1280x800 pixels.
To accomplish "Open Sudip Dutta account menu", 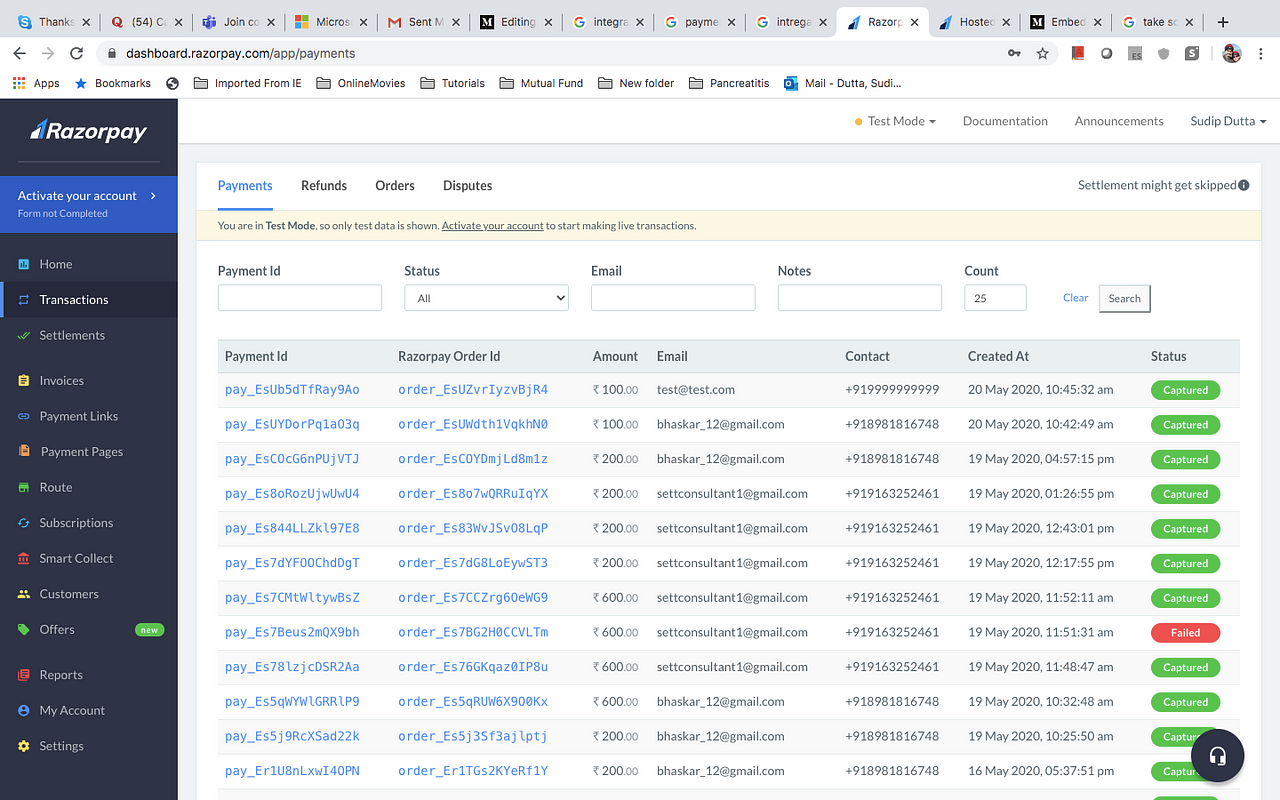I will (x=1228, y=121).
